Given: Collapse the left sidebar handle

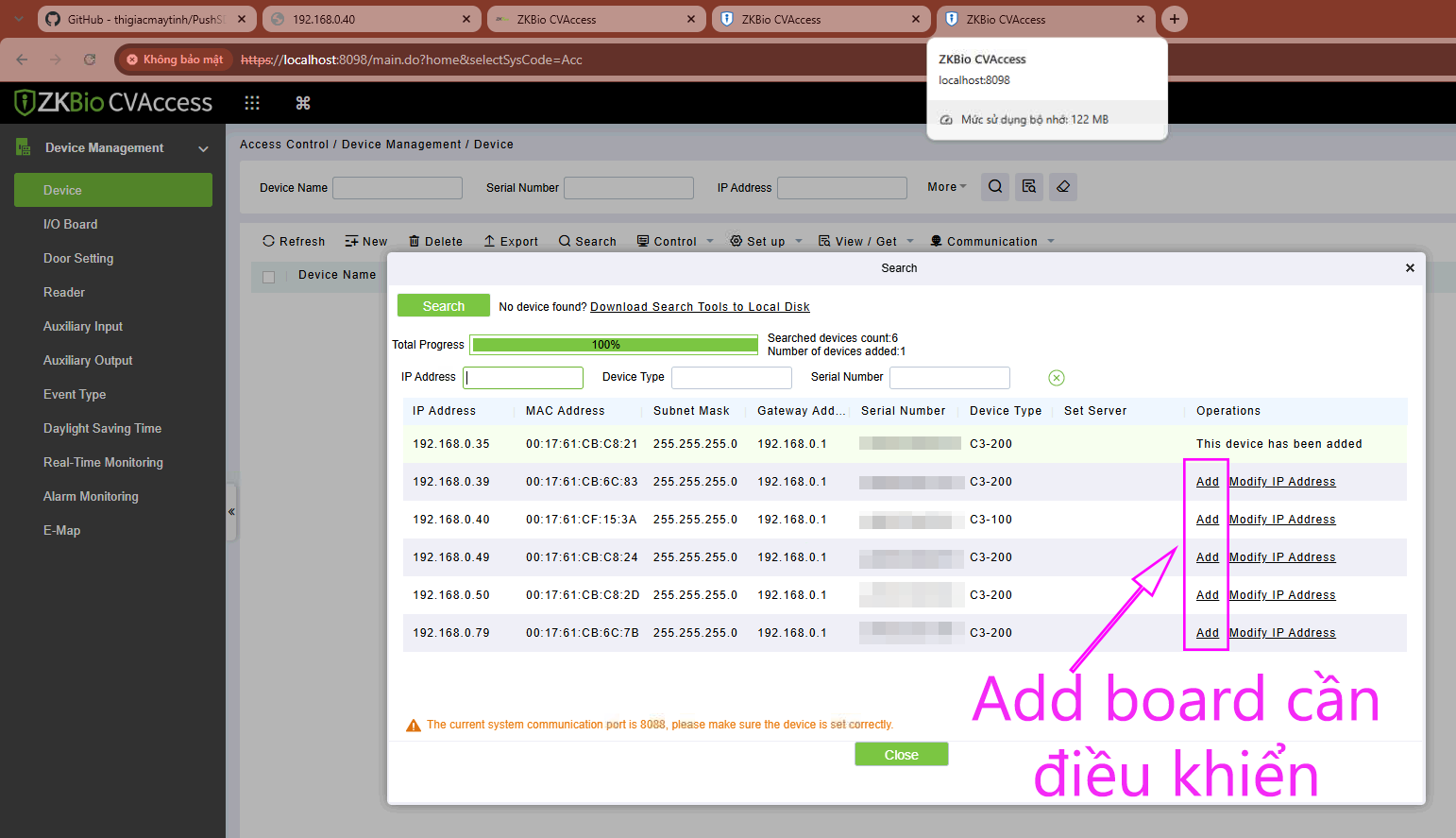Looking at the screenshot, I should click(231, 512).
